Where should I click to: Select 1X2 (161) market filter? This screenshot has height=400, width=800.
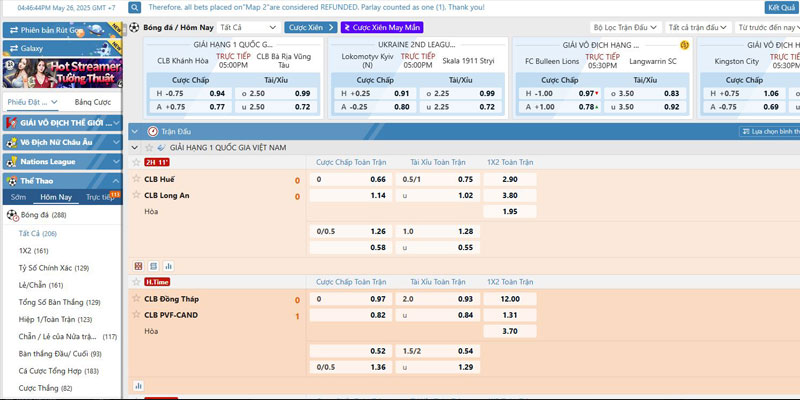tap(33, 251)
